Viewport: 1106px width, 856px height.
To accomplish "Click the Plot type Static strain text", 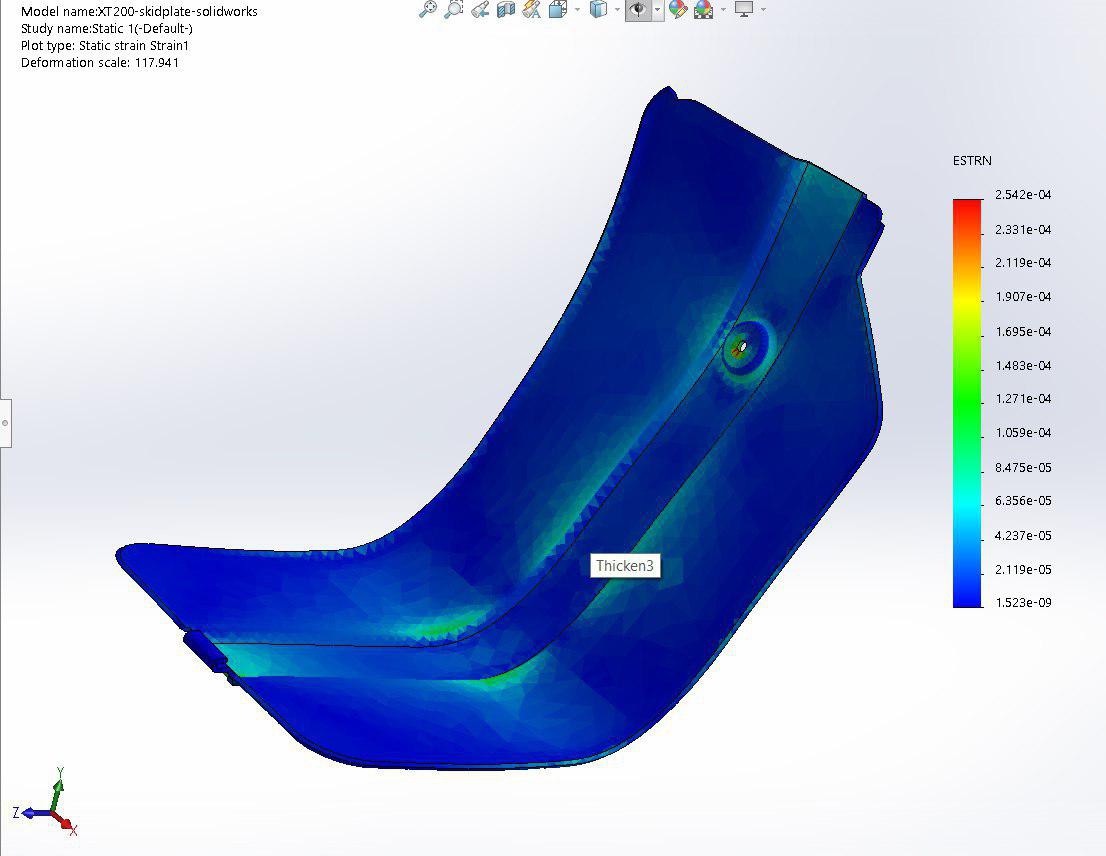I will coord(105,45).
